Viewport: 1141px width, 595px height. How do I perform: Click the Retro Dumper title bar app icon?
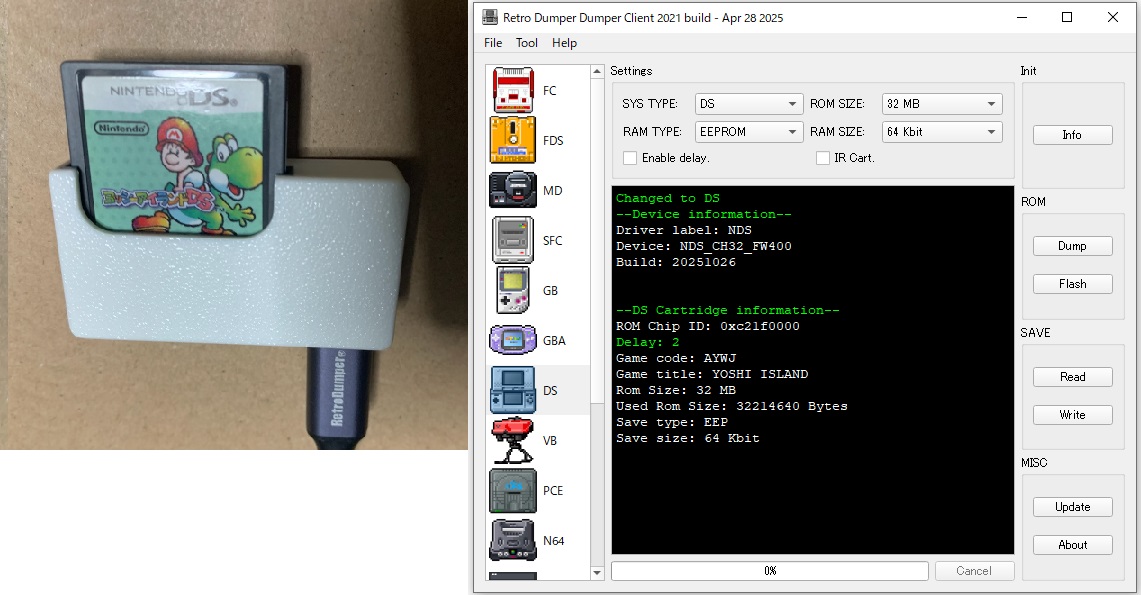[x=490, y=17]
